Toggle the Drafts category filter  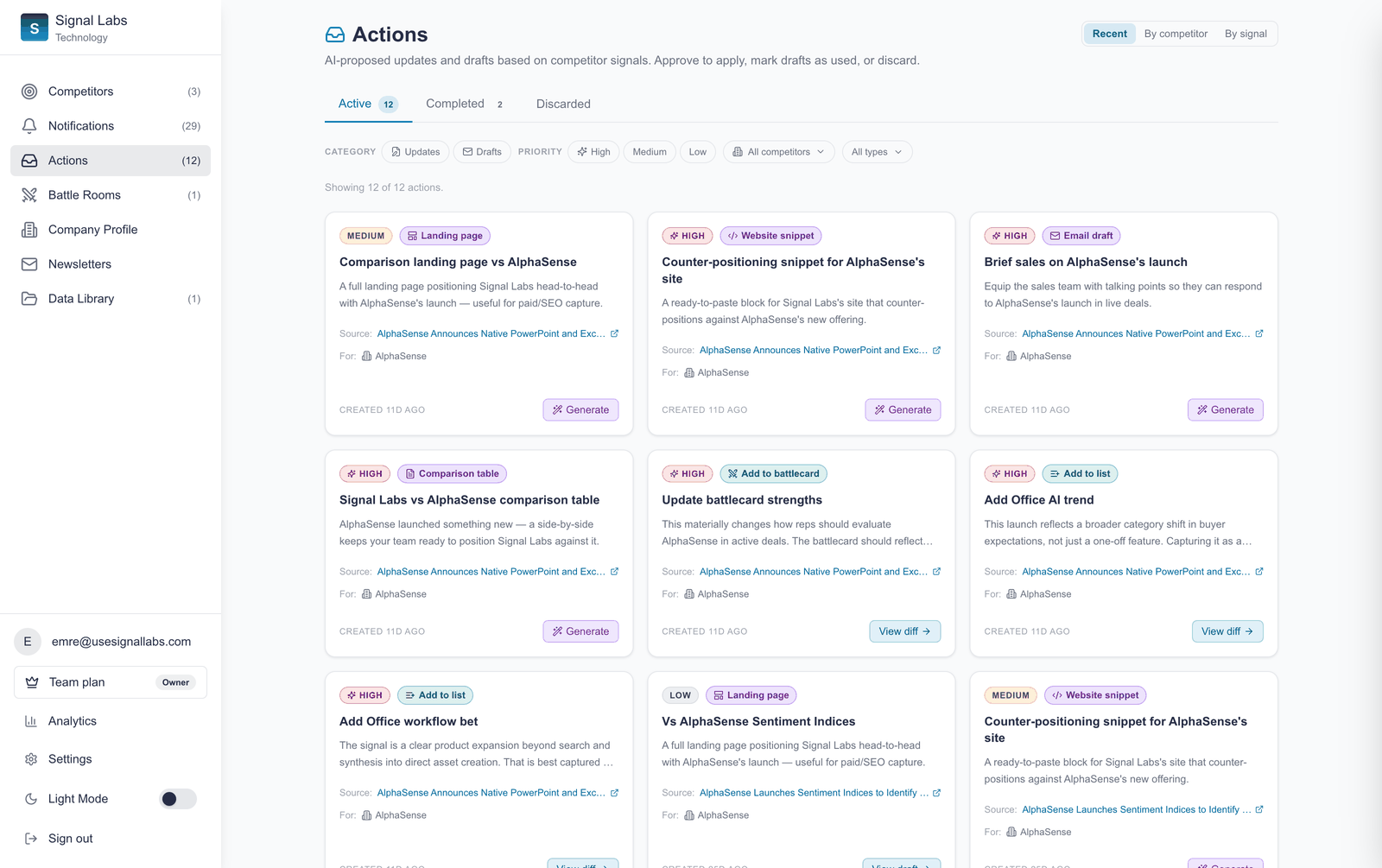[482, 152]
